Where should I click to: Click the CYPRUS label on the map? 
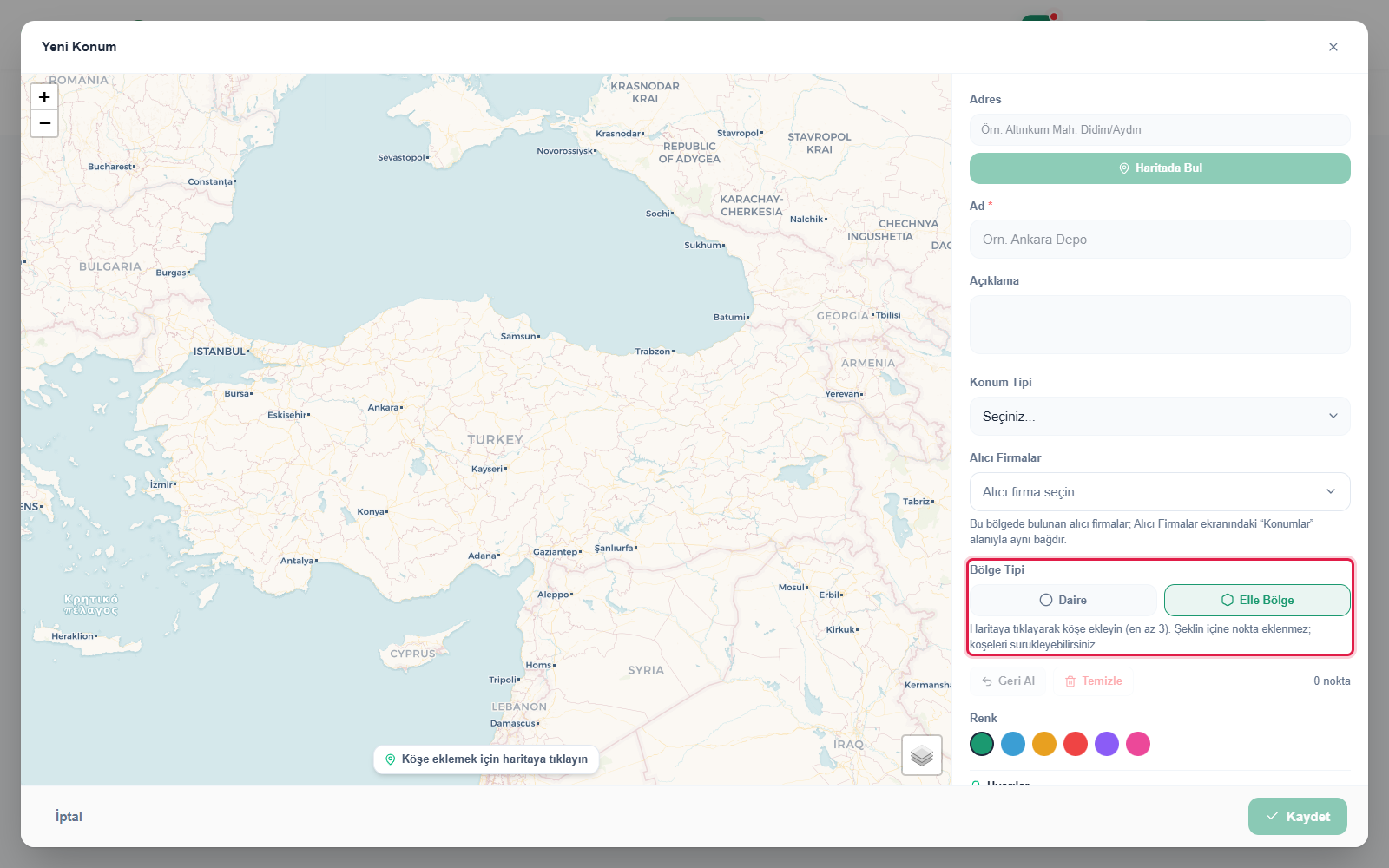(412, 654)
